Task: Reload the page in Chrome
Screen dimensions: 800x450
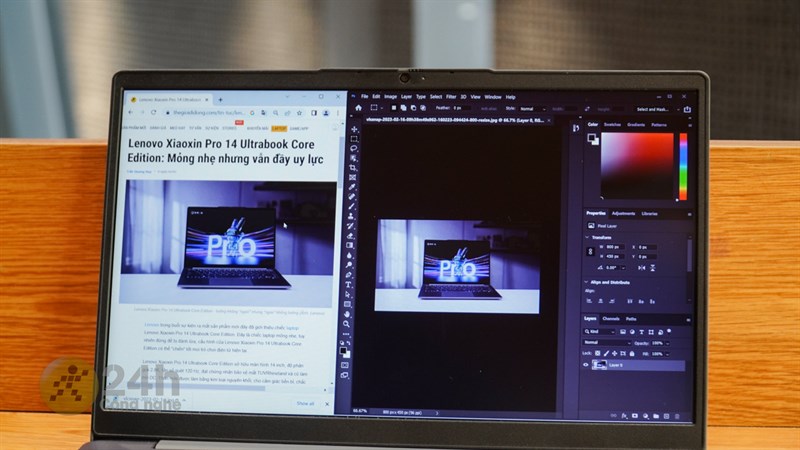Action: click(x=154, y=112)
